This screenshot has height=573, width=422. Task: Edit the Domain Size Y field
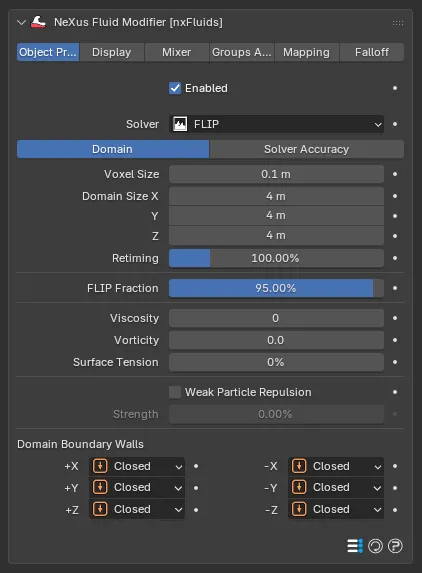tap(276, 216)
